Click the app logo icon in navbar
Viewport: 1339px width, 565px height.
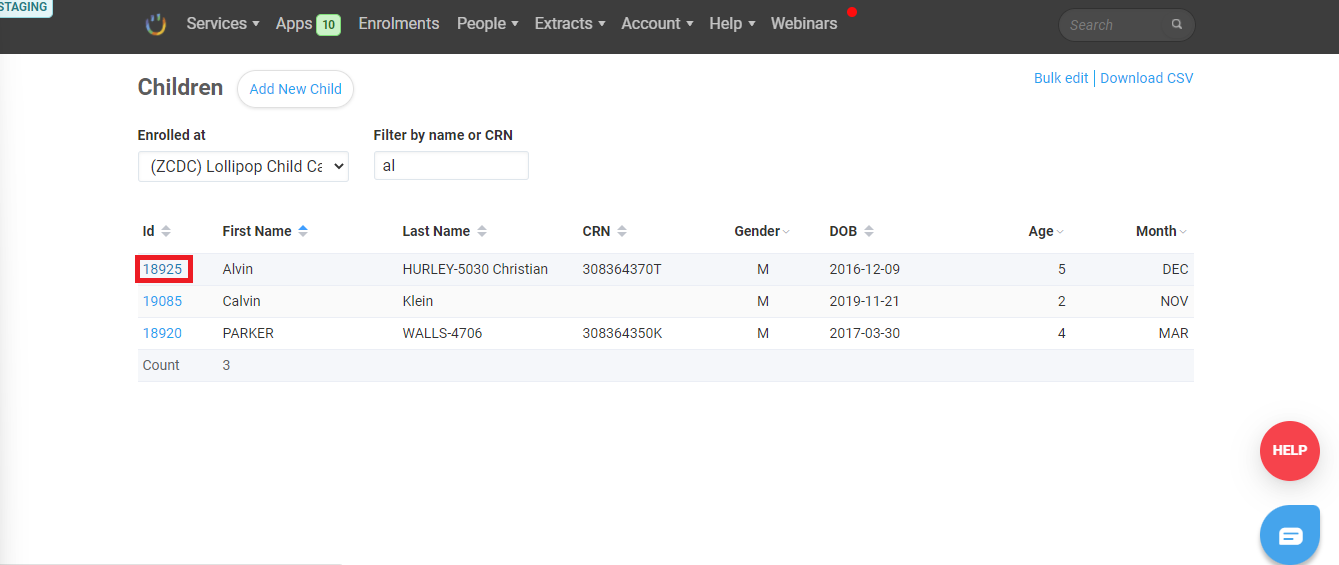tap(155, 24)
